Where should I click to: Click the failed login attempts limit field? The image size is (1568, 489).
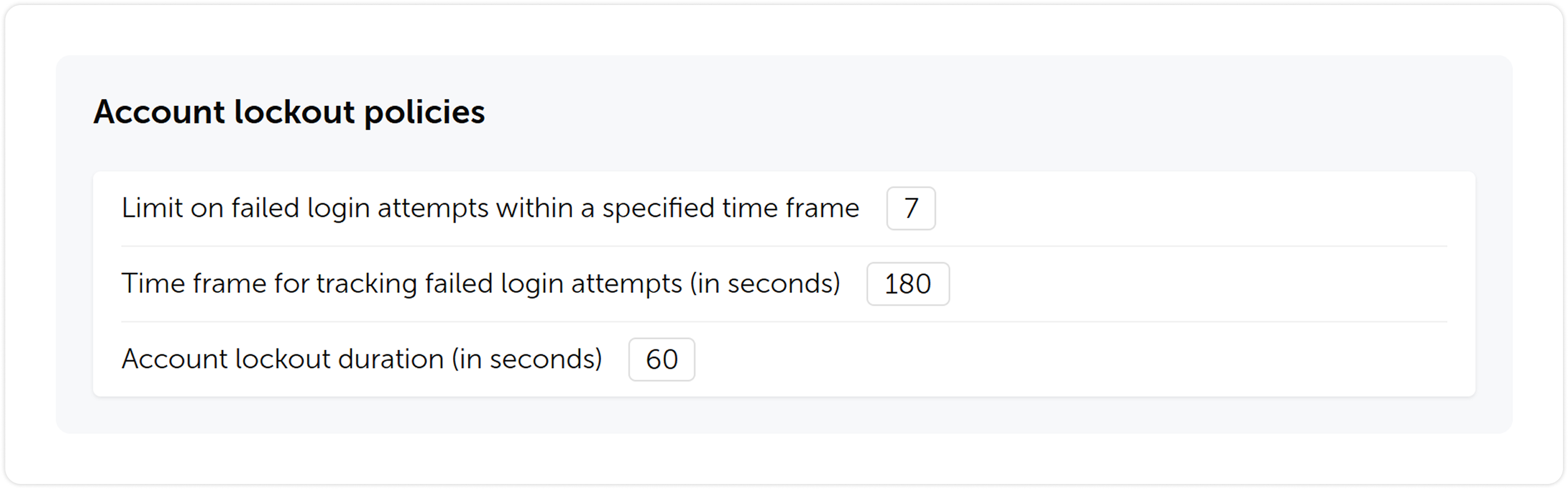click(x=910, y=208)
